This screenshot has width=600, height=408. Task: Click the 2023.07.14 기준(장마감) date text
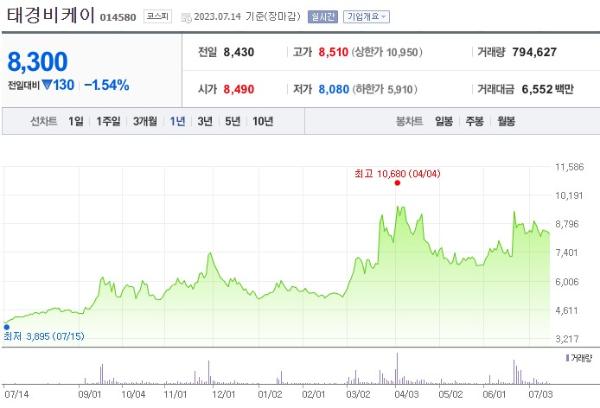tap(247, 16)
